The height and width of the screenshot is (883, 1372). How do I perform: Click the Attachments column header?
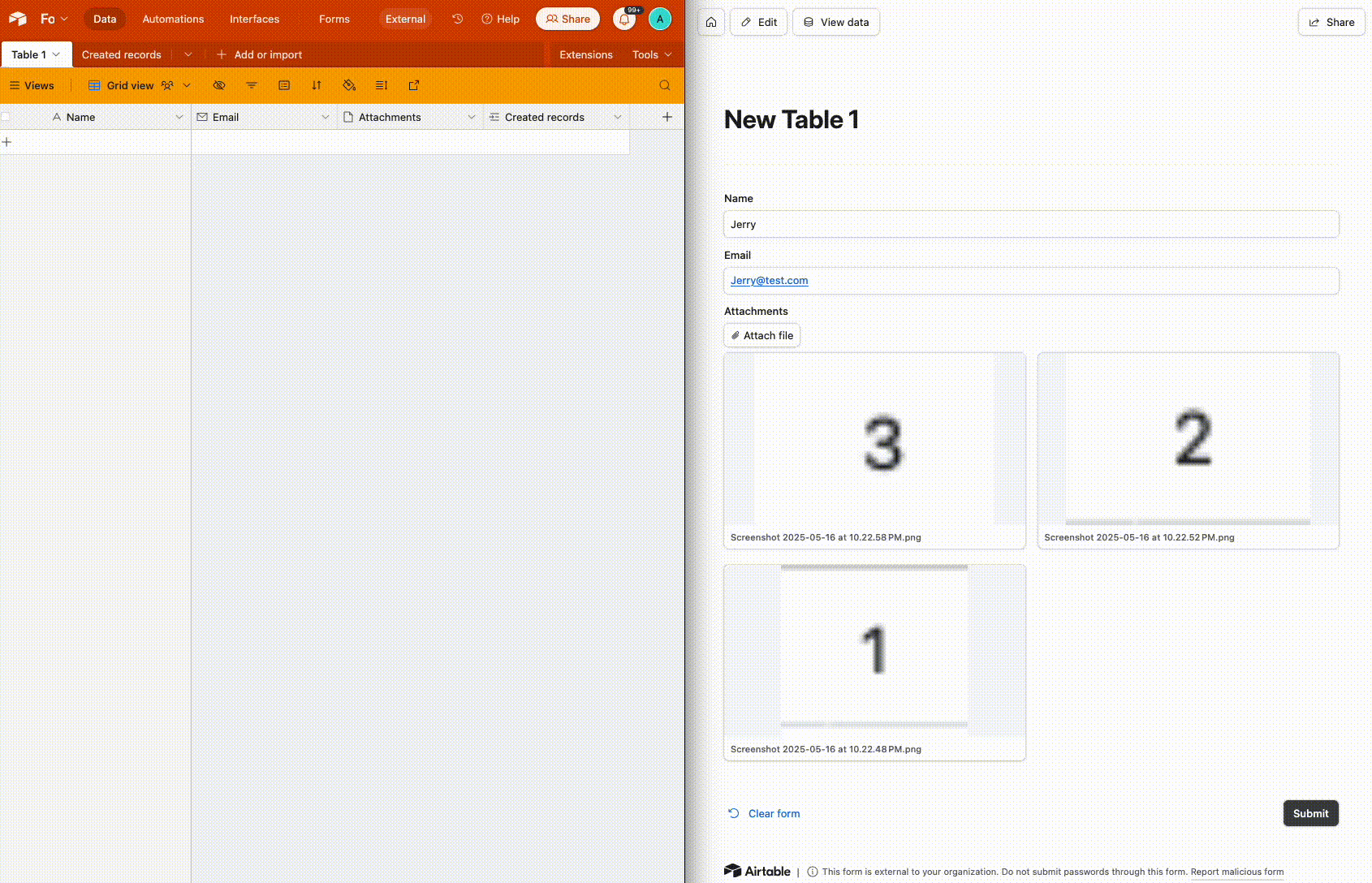click(x=410, y=117)
